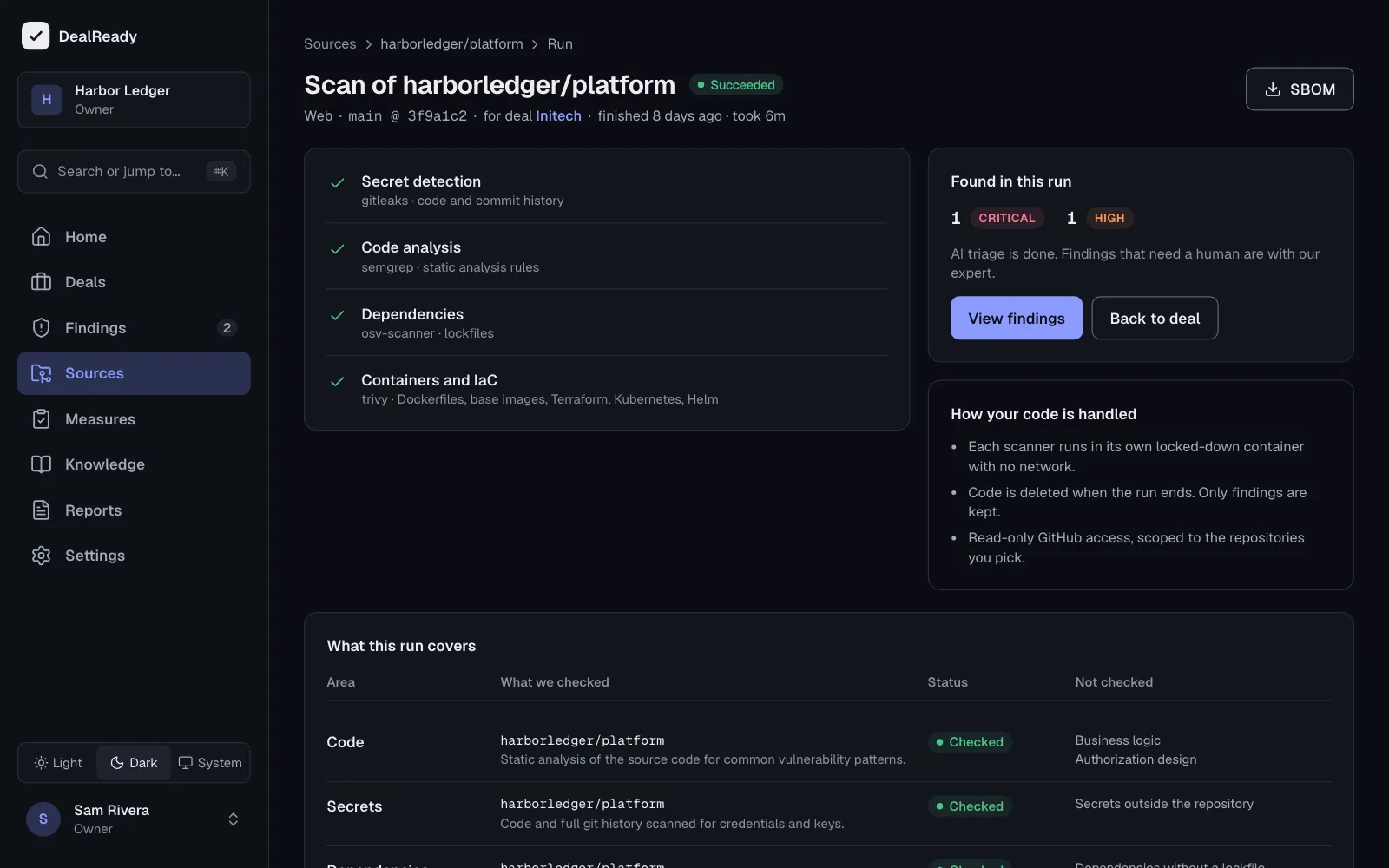This screenshot has height=868, width=1389.
Task: Open Deals via the briefcase icon
Action: [41, 282]
